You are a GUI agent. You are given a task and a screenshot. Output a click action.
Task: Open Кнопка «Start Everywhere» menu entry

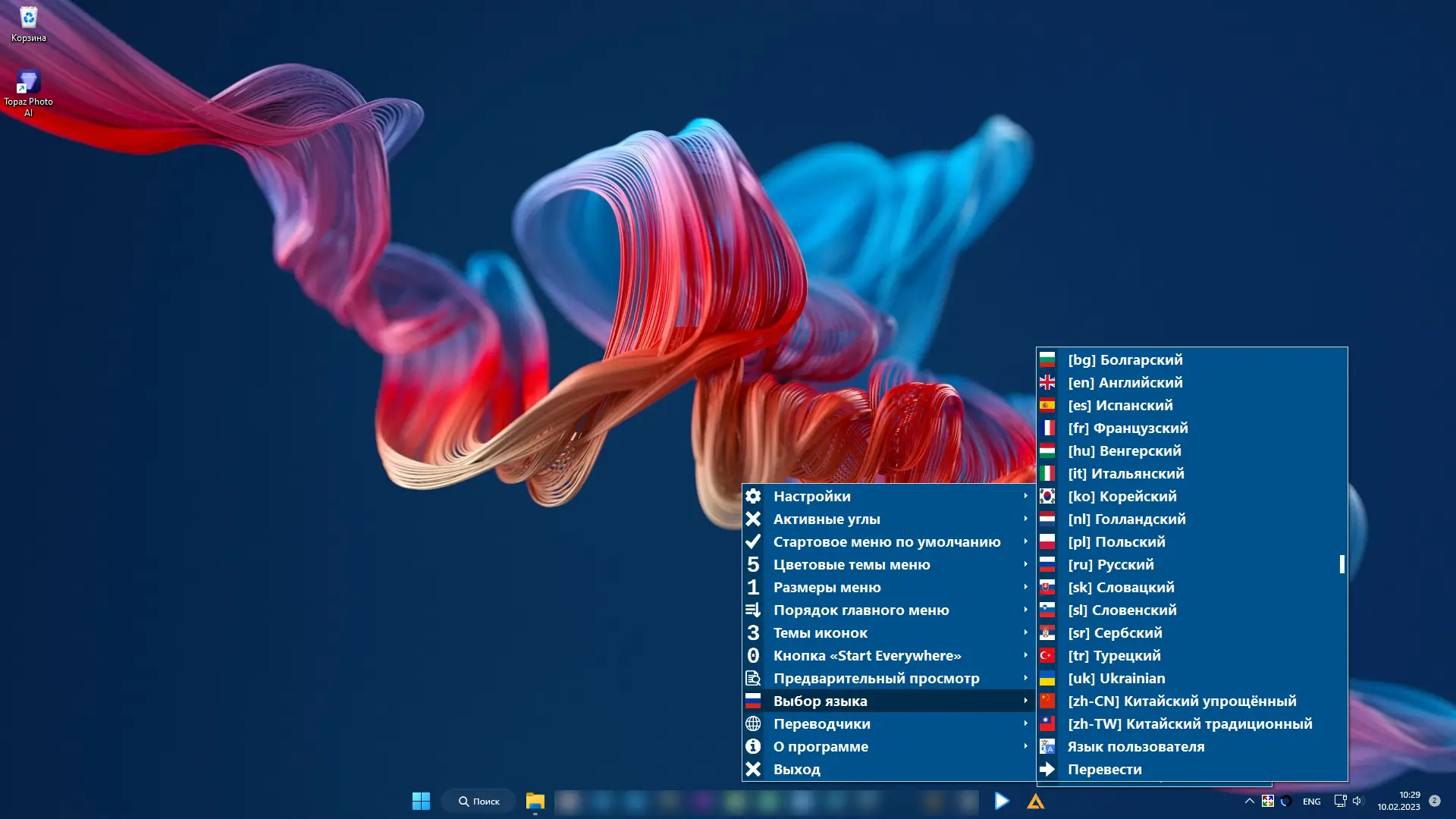[x=867, y=655]
